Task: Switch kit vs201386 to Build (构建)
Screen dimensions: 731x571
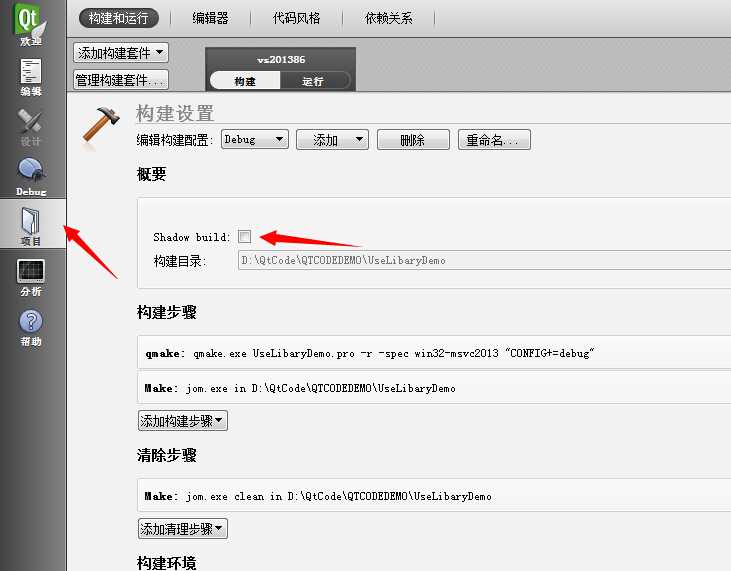Action: coord(245,81)
